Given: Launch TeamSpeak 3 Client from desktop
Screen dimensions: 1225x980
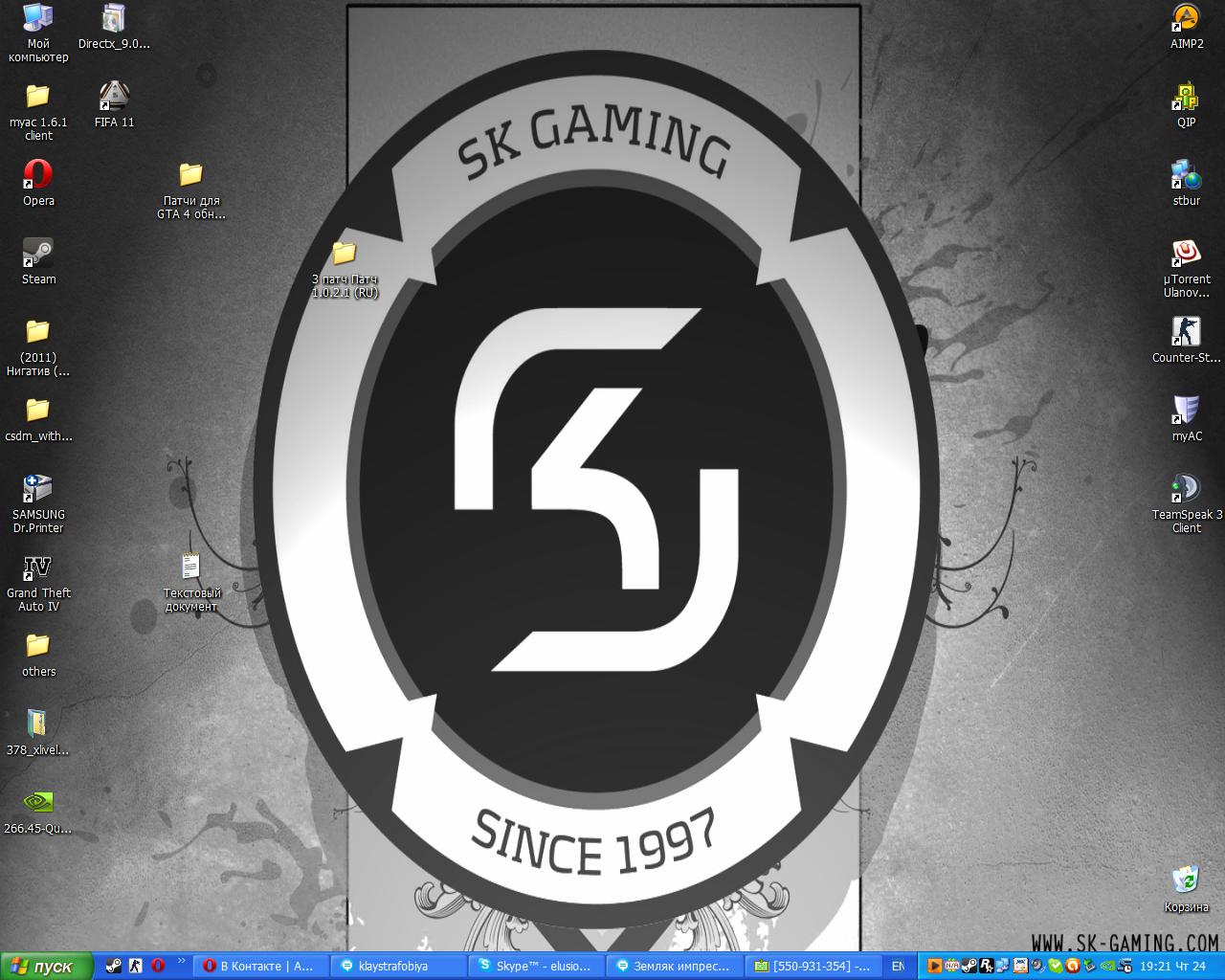Looking at the screenshot, I should [1186, 490].
